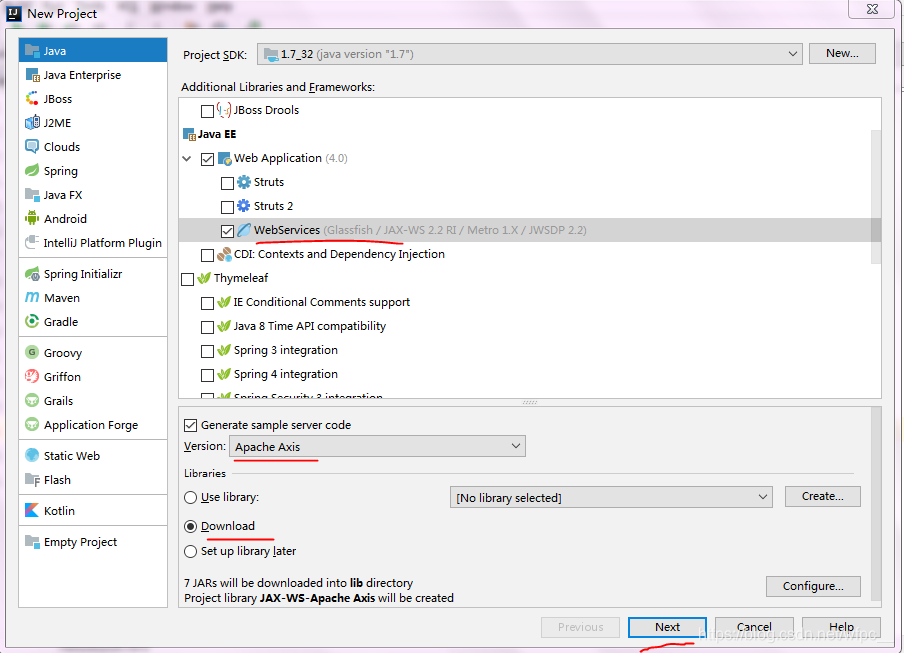Uncheck the Web Application checkbox

click(x=207, y=158)
